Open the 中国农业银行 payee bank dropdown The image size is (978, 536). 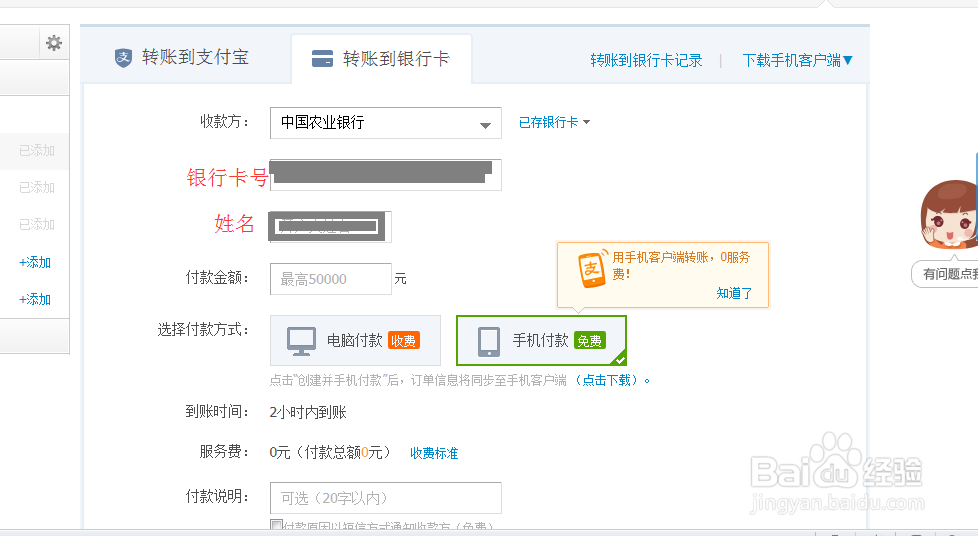(x=385, y=123)
